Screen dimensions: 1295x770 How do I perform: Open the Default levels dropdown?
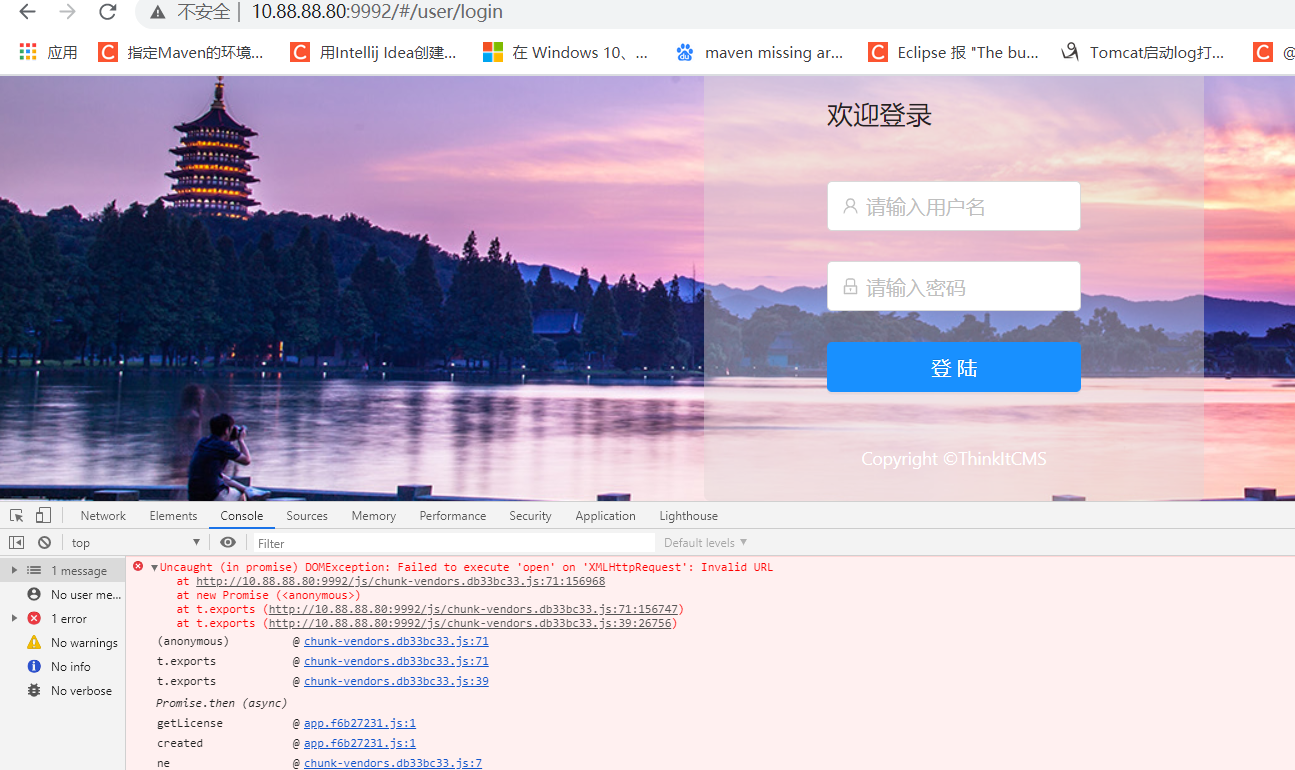tap(706, 543)
